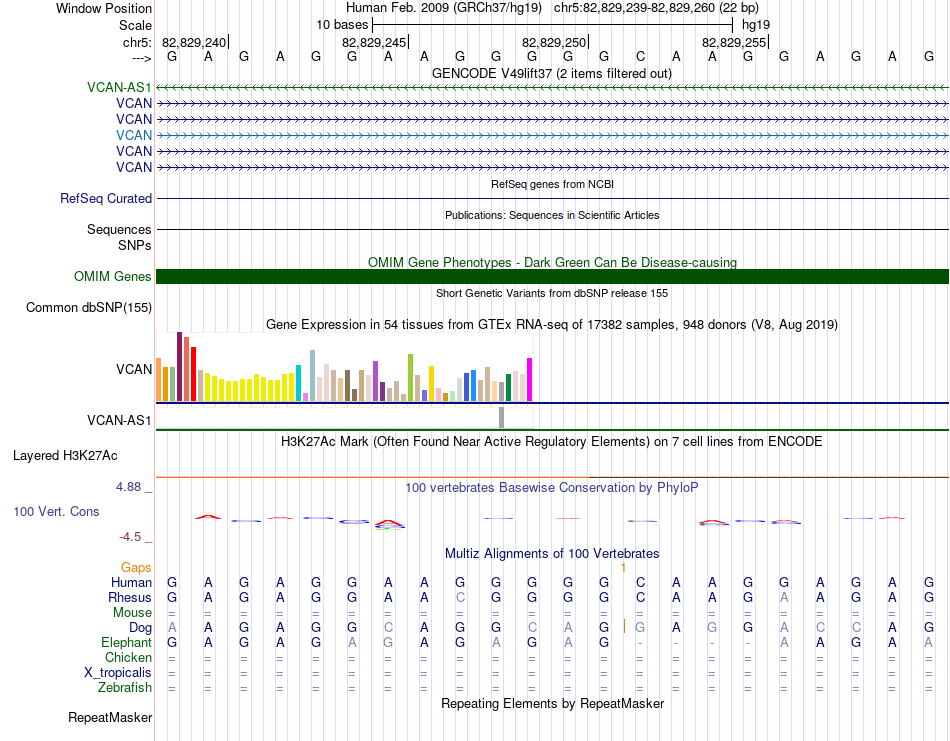Click the RepeatMasker track label
Screen dimensions: 950x741
(110, 718)
